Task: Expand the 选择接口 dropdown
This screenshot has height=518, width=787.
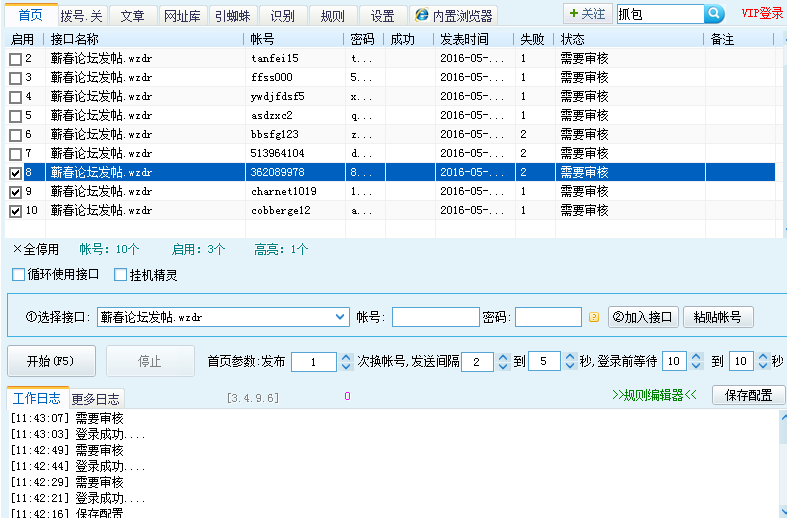Action: click(x=340, y=317)
